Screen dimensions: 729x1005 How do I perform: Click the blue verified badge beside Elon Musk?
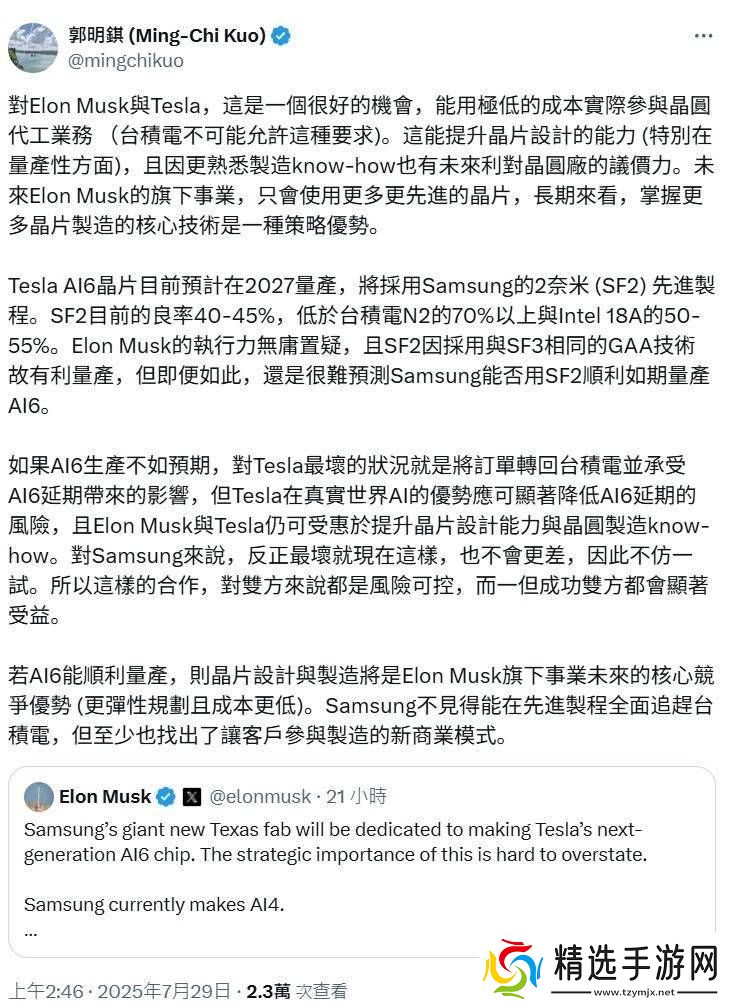(166, 797)
